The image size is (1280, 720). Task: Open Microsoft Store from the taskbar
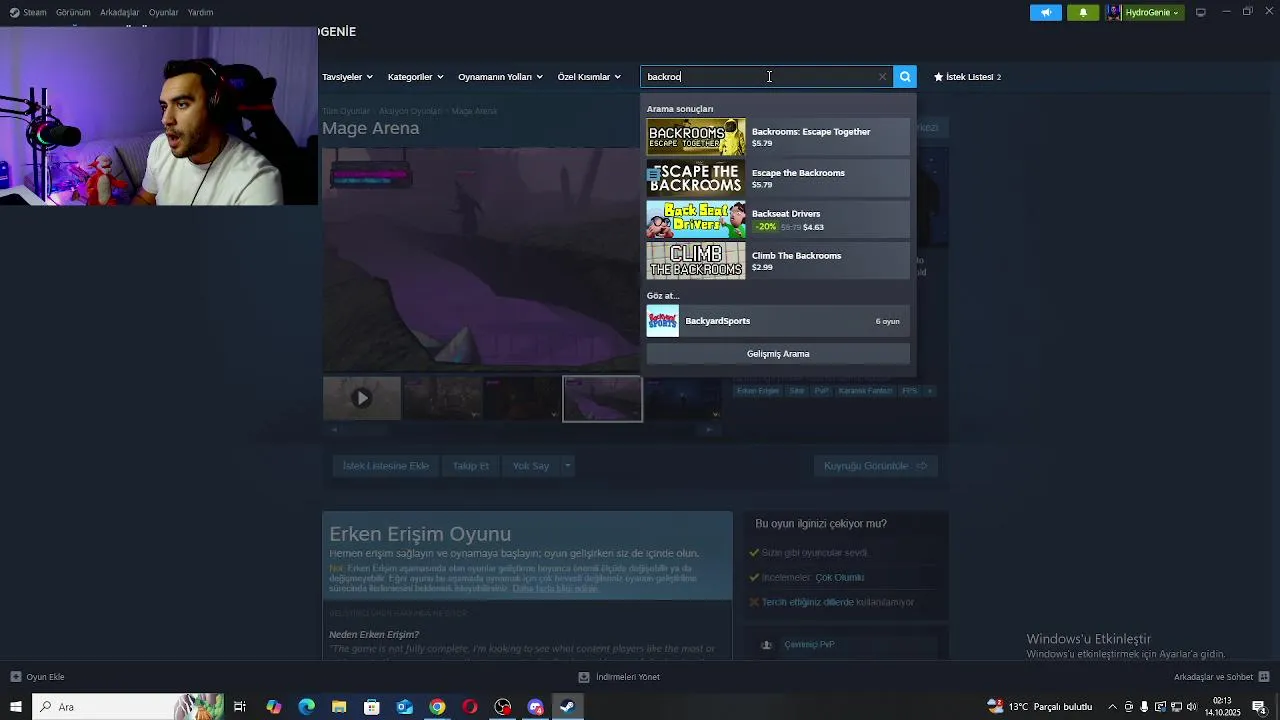pos(372,707)
